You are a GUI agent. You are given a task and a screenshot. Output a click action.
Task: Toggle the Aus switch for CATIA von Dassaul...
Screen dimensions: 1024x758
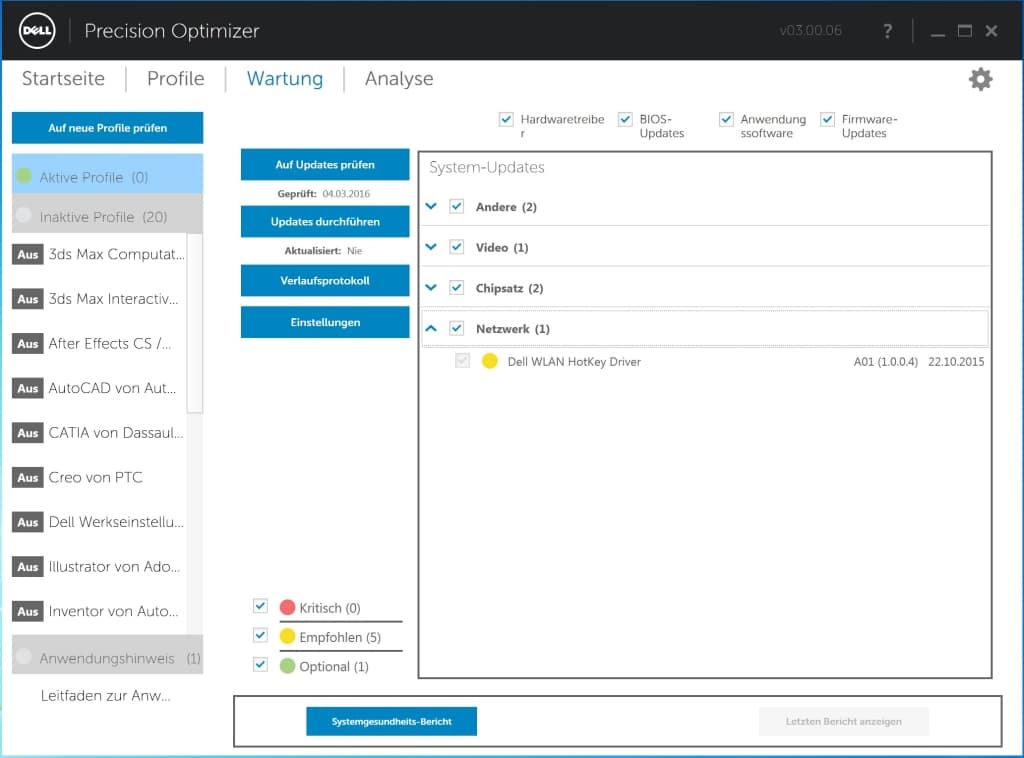pos(27,433)
